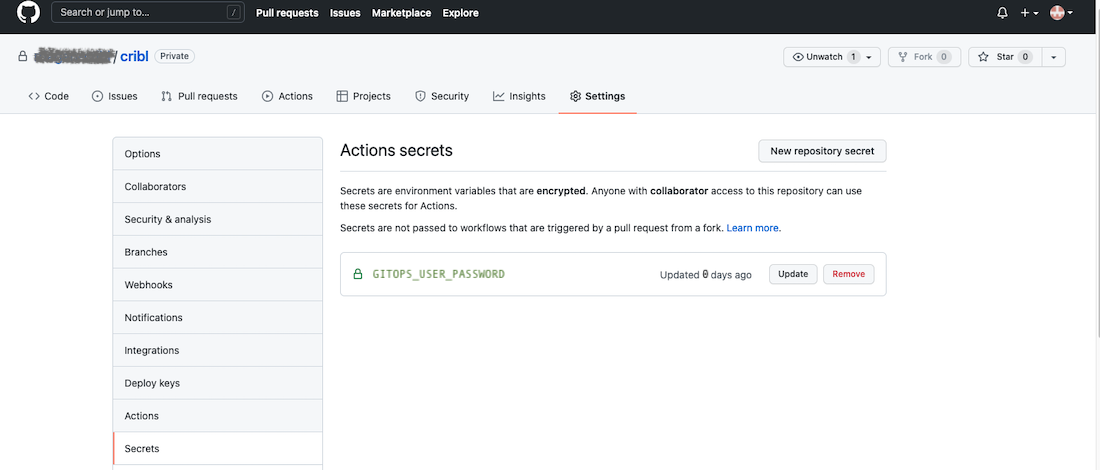The image size is (1100, 470).
Task: Open Explore in the top bar
Action: [460, 13]
